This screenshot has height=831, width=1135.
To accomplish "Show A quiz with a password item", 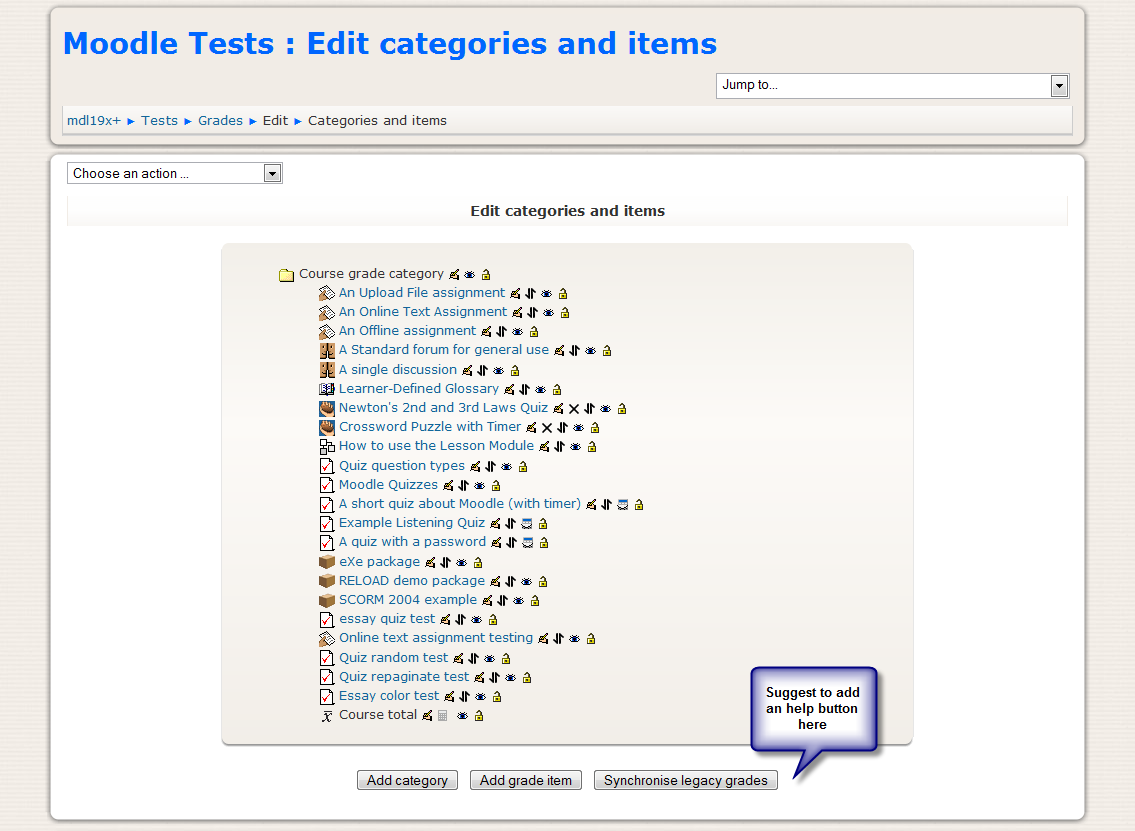I will 528,542.
